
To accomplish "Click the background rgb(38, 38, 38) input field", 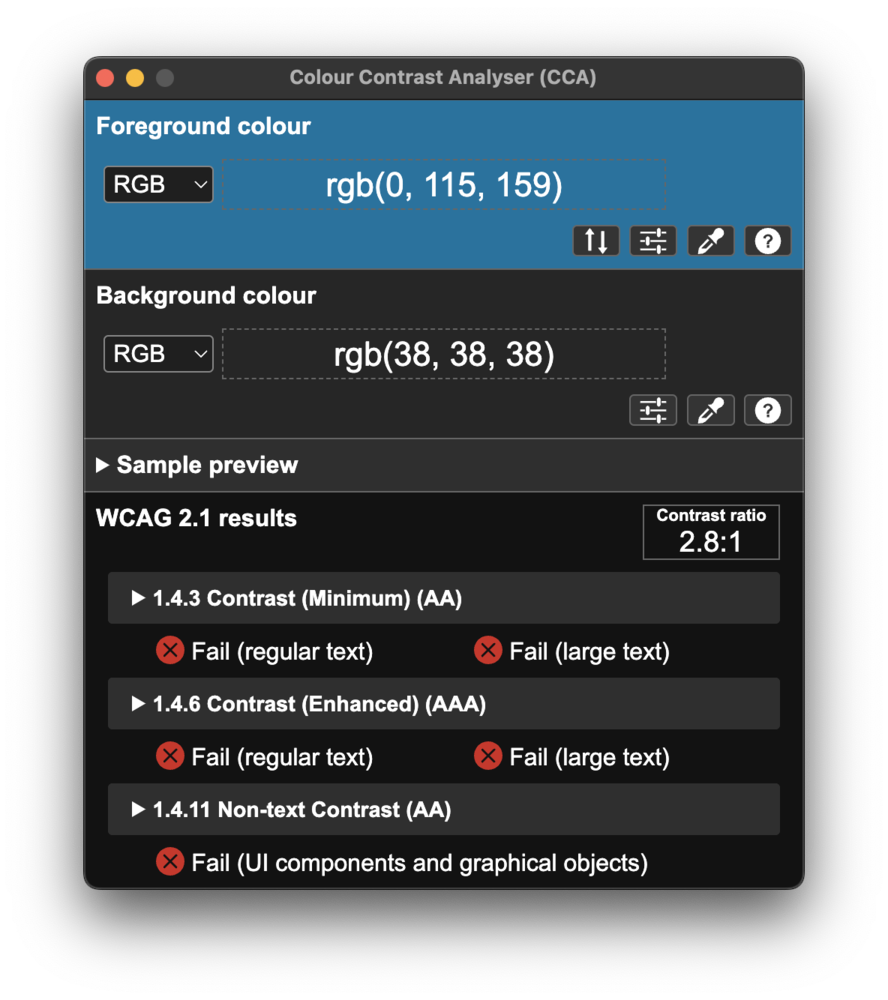I will pos(443,353).
